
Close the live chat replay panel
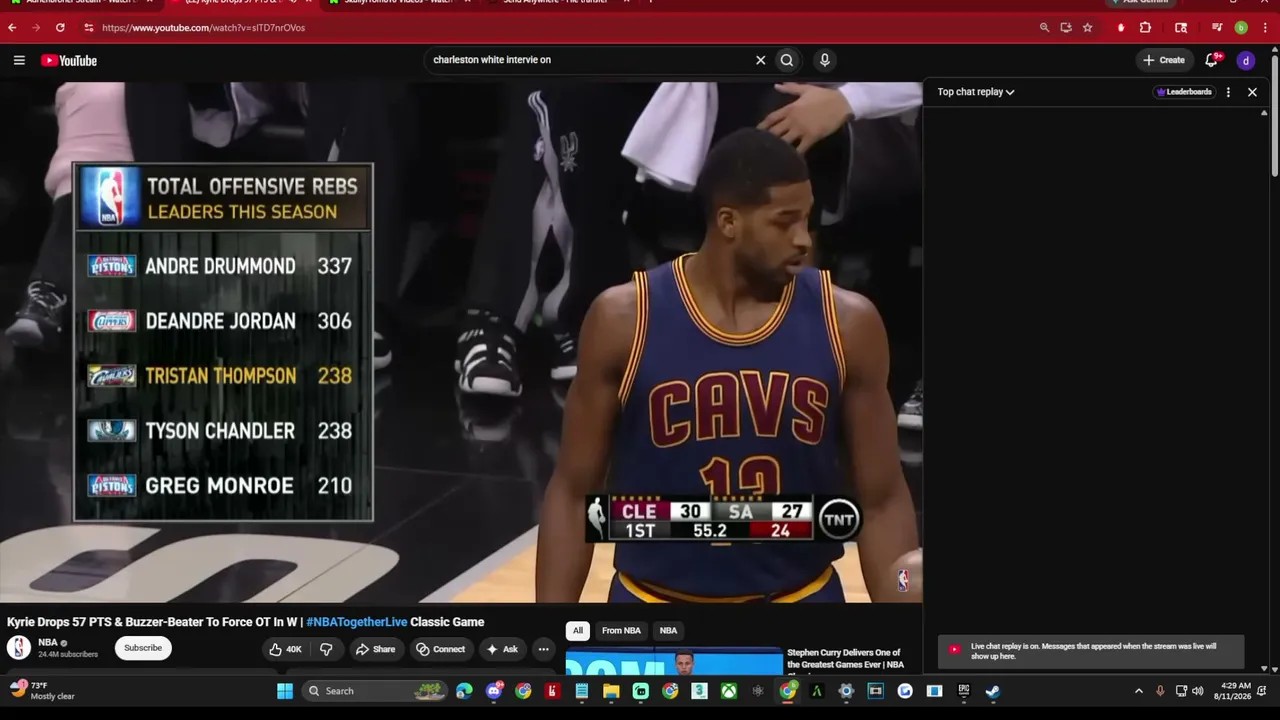pos(1252,92)
